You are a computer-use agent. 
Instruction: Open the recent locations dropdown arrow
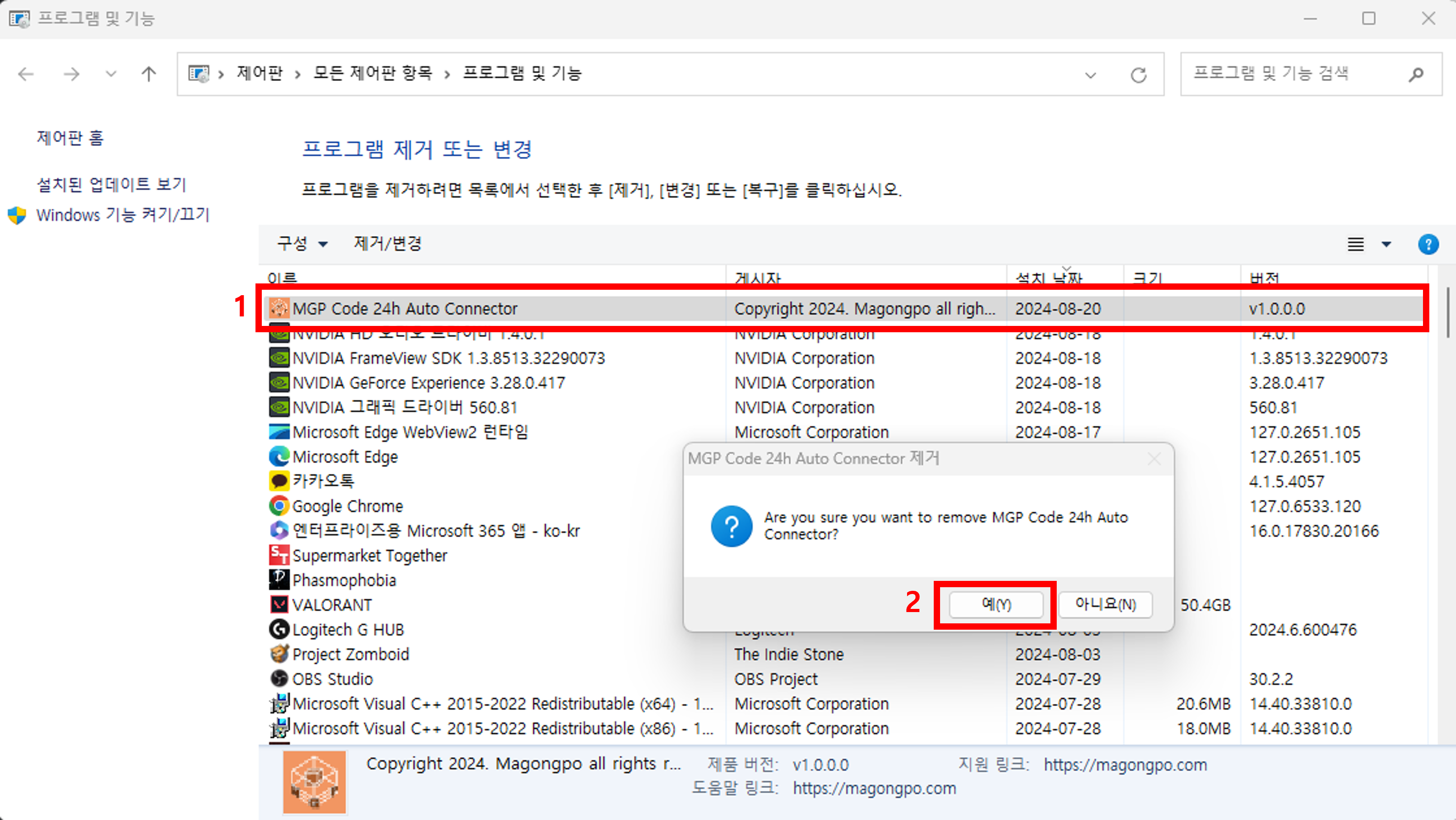pyautogui.click(x=111, y=74)
